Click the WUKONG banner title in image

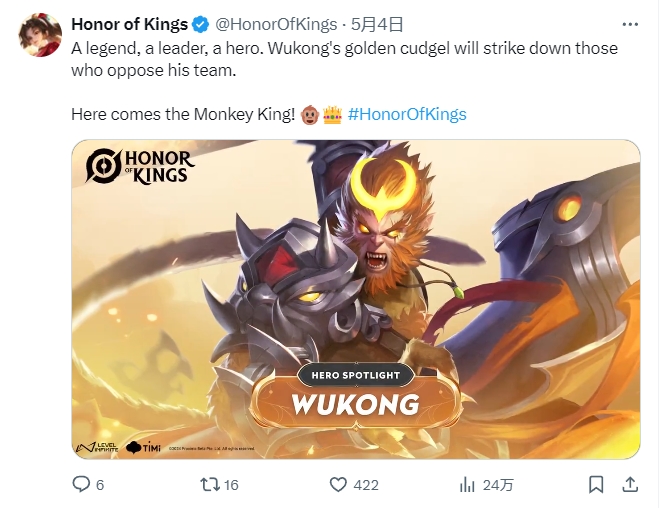click(355, 404)
